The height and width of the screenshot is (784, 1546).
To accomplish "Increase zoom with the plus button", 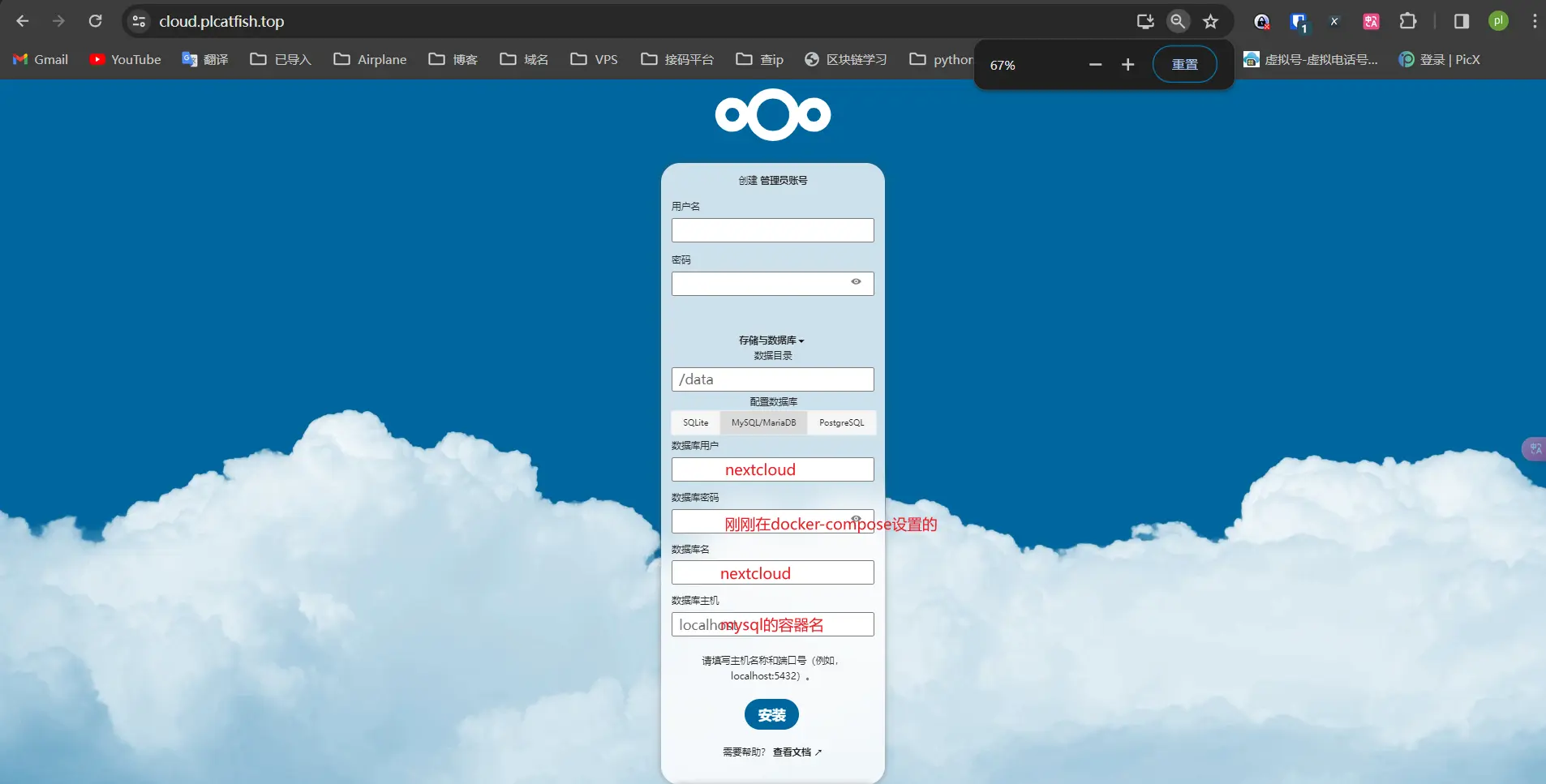I will (1127, 65).
